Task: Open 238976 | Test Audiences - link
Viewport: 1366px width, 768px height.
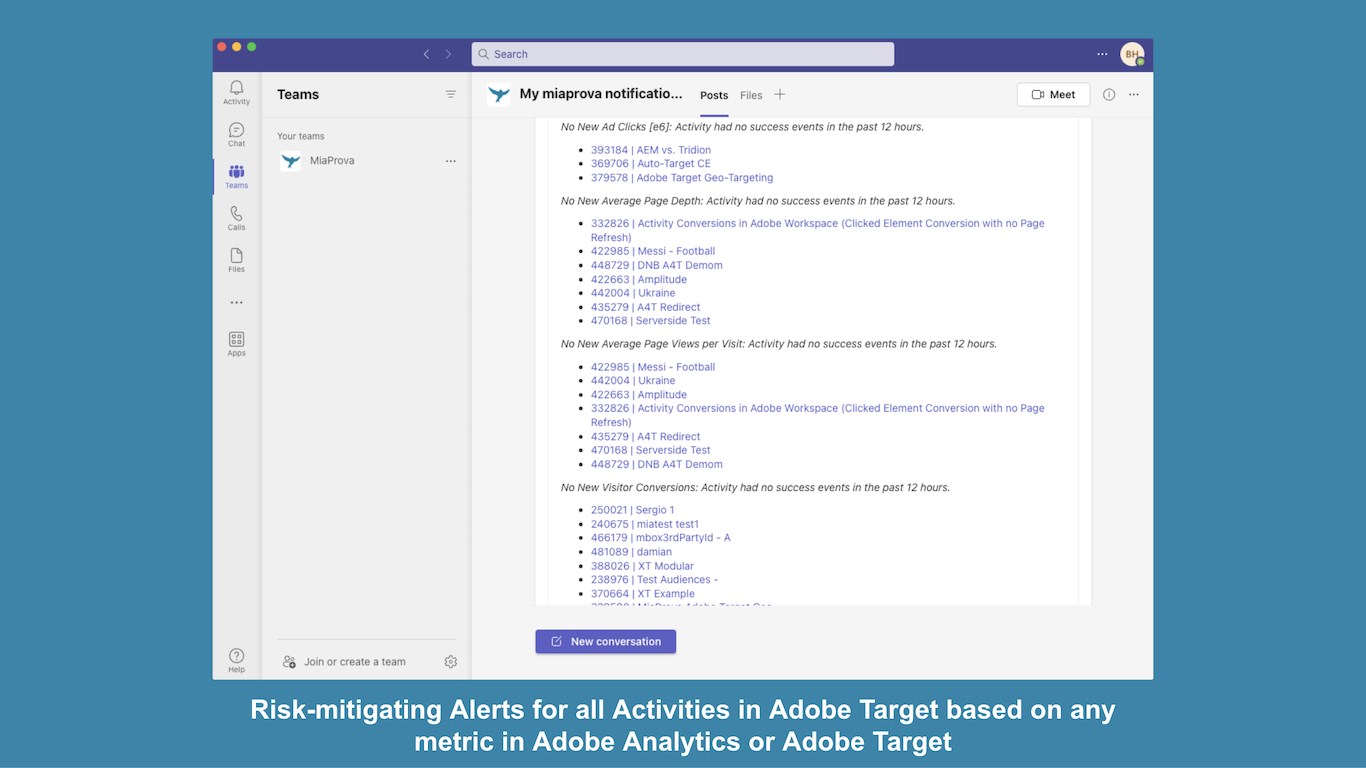Action: (x=655, y=580)
